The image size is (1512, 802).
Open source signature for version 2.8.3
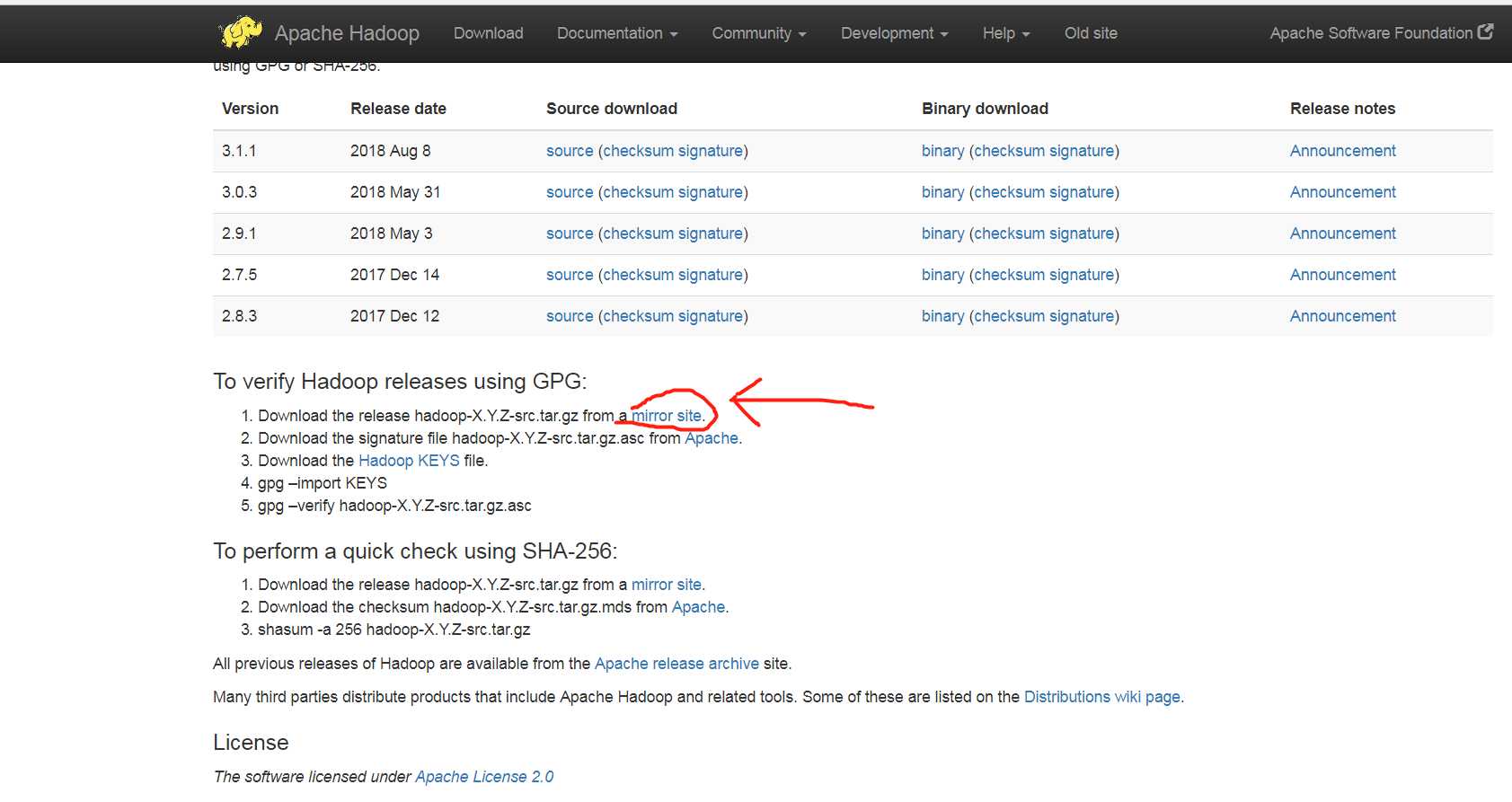click(x=711, y=316)
